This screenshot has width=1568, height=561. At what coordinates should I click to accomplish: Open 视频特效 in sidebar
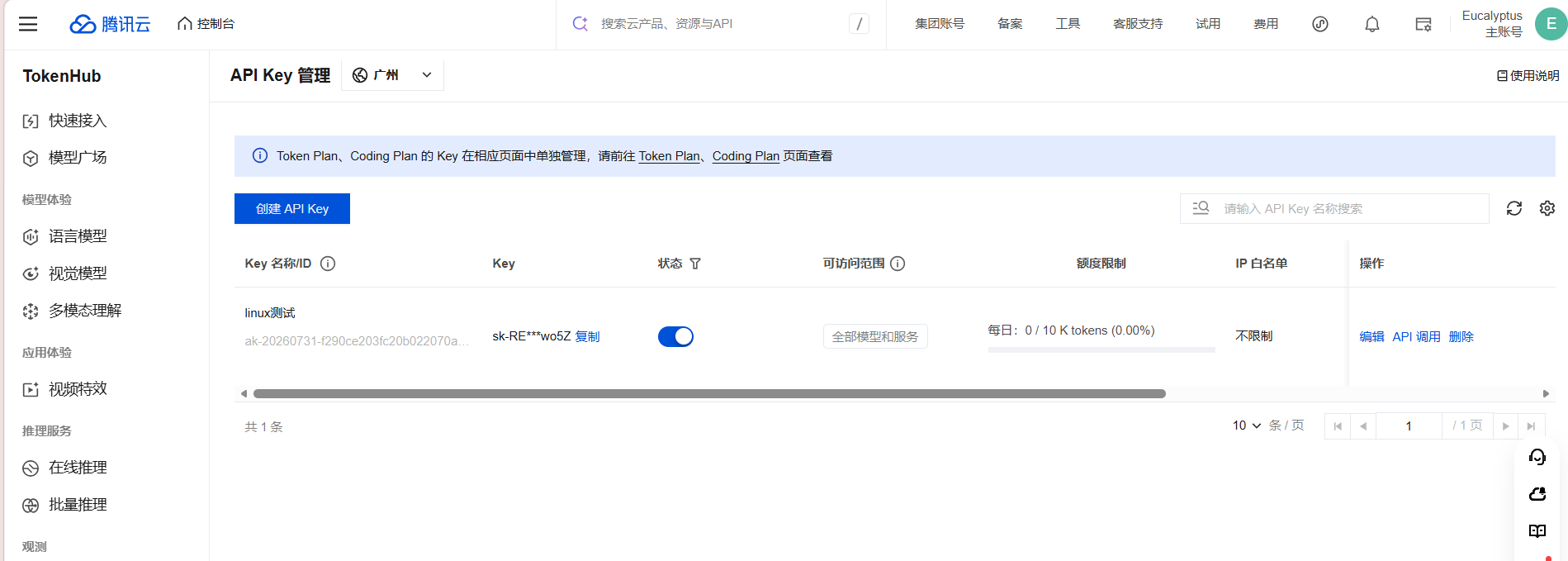coord(78,389)
